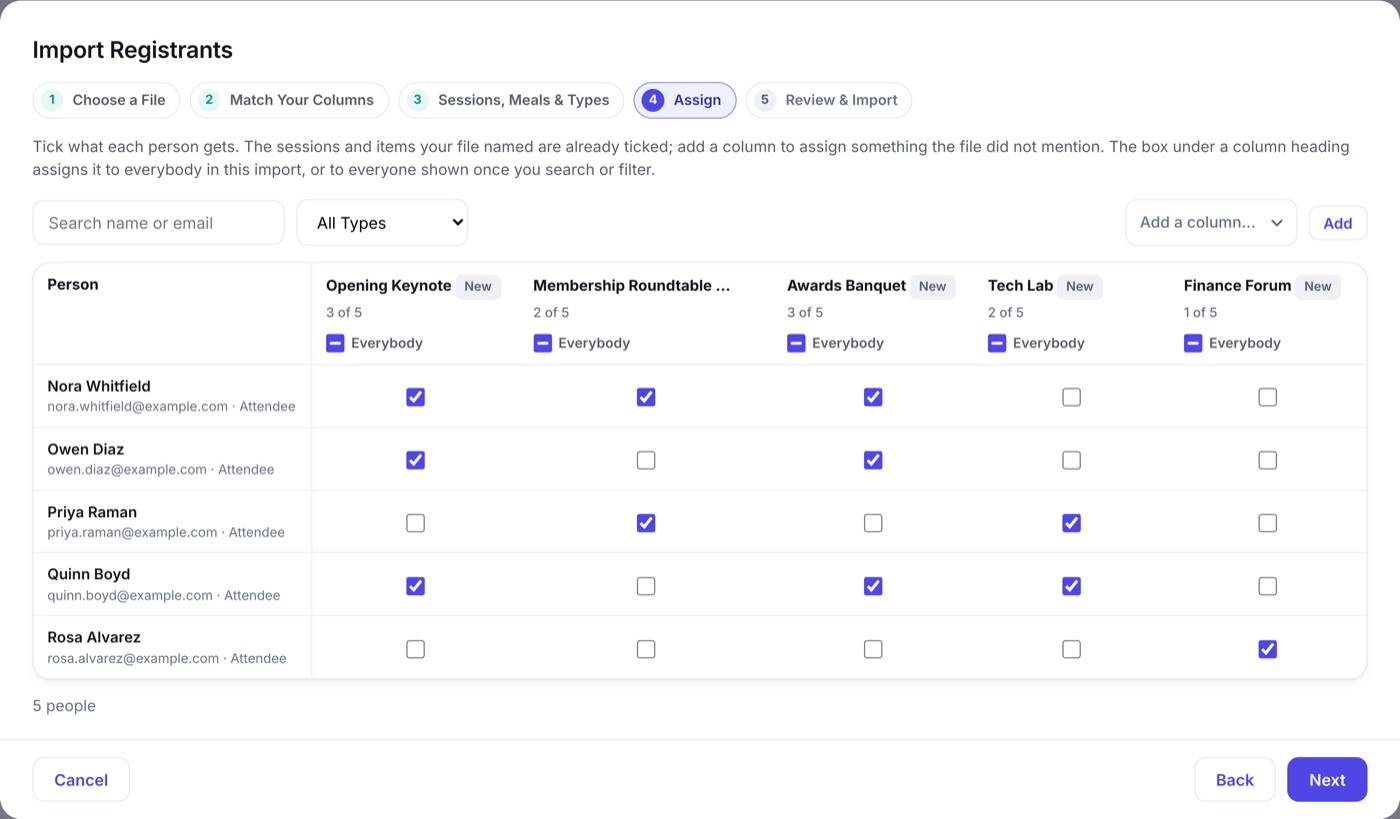Screen dimensions: 1400x819
Task: Click the '5 people' count text
Action: (64, 706)
